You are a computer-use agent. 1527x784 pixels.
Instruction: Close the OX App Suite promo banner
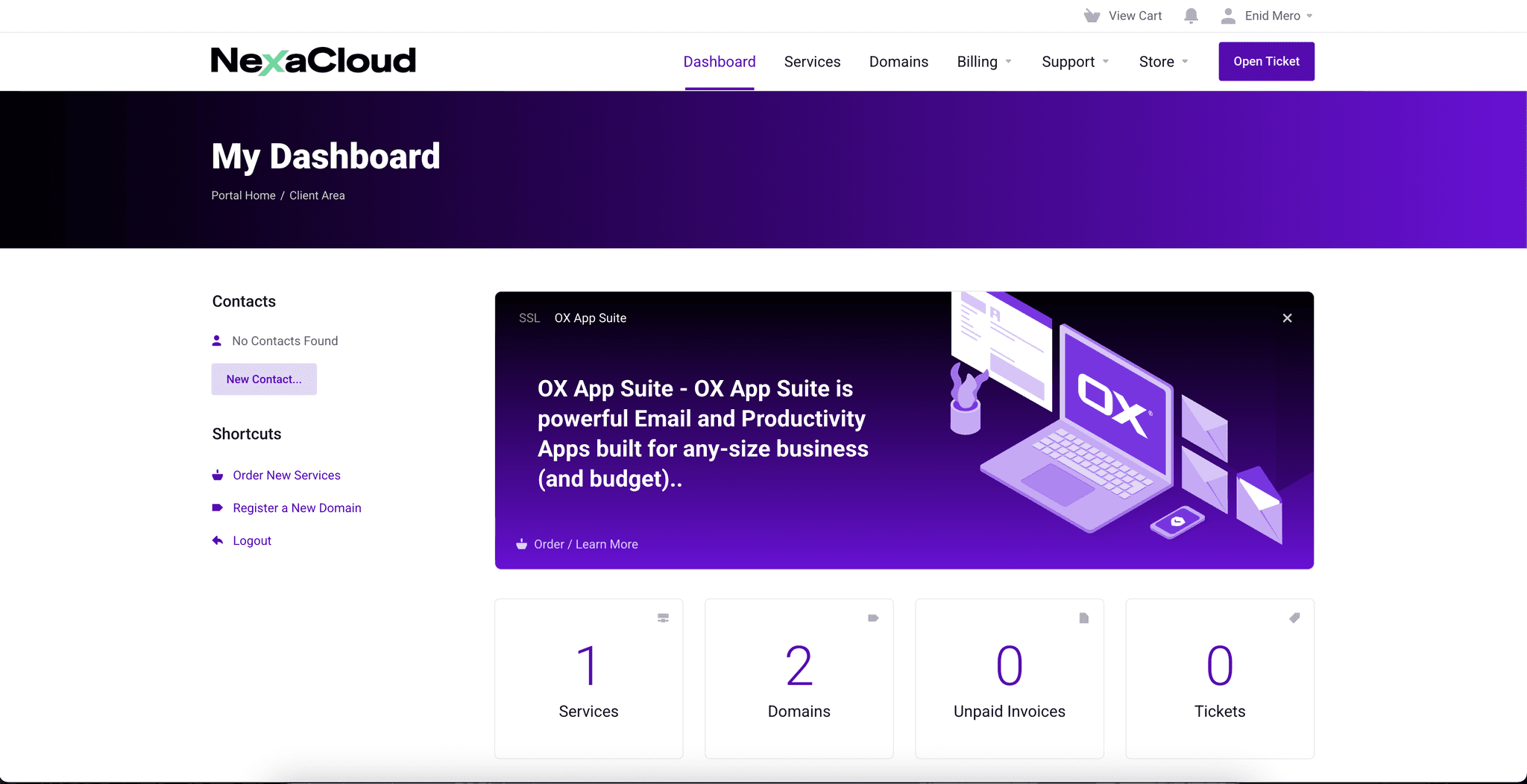pos(1287,318)
